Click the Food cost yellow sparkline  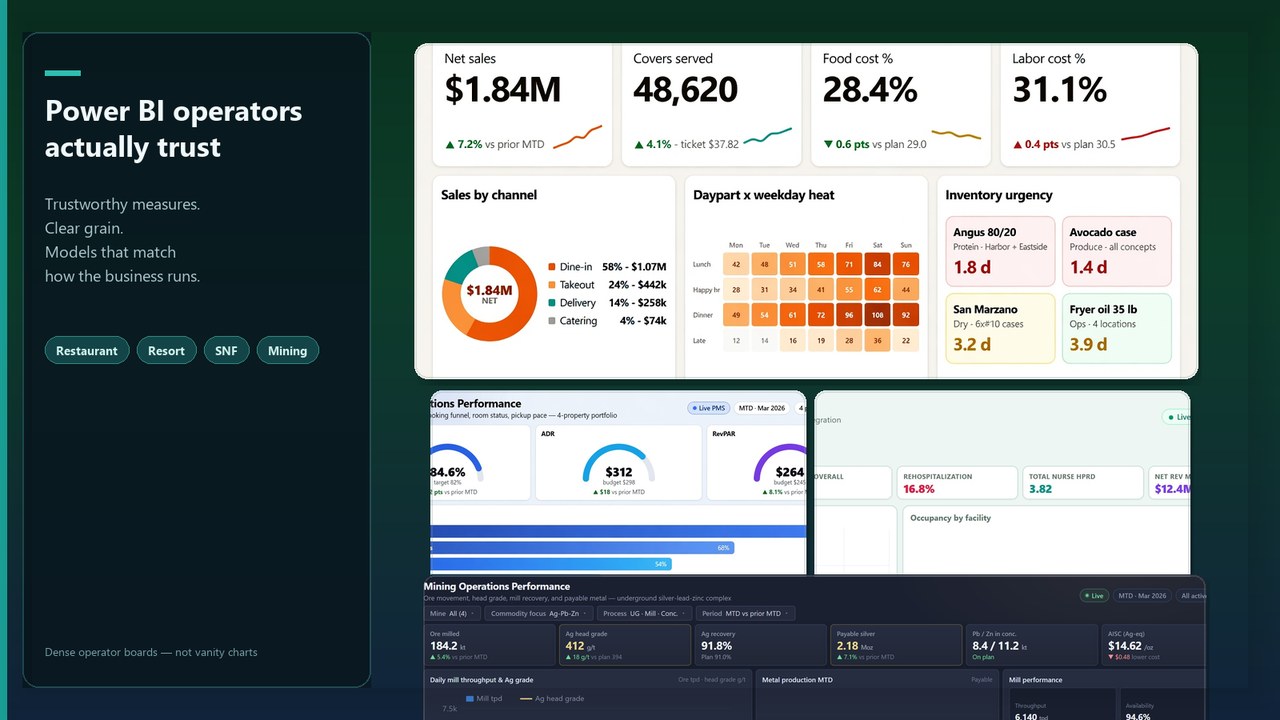[x=956, y=134]
